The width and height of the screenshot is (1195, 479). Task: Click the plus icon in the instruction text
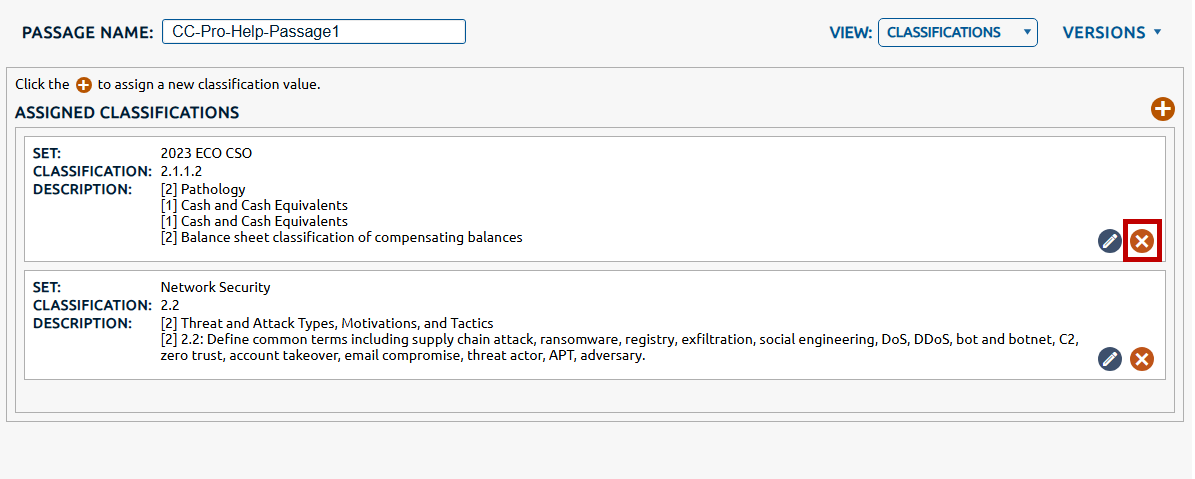pos(84,85)
